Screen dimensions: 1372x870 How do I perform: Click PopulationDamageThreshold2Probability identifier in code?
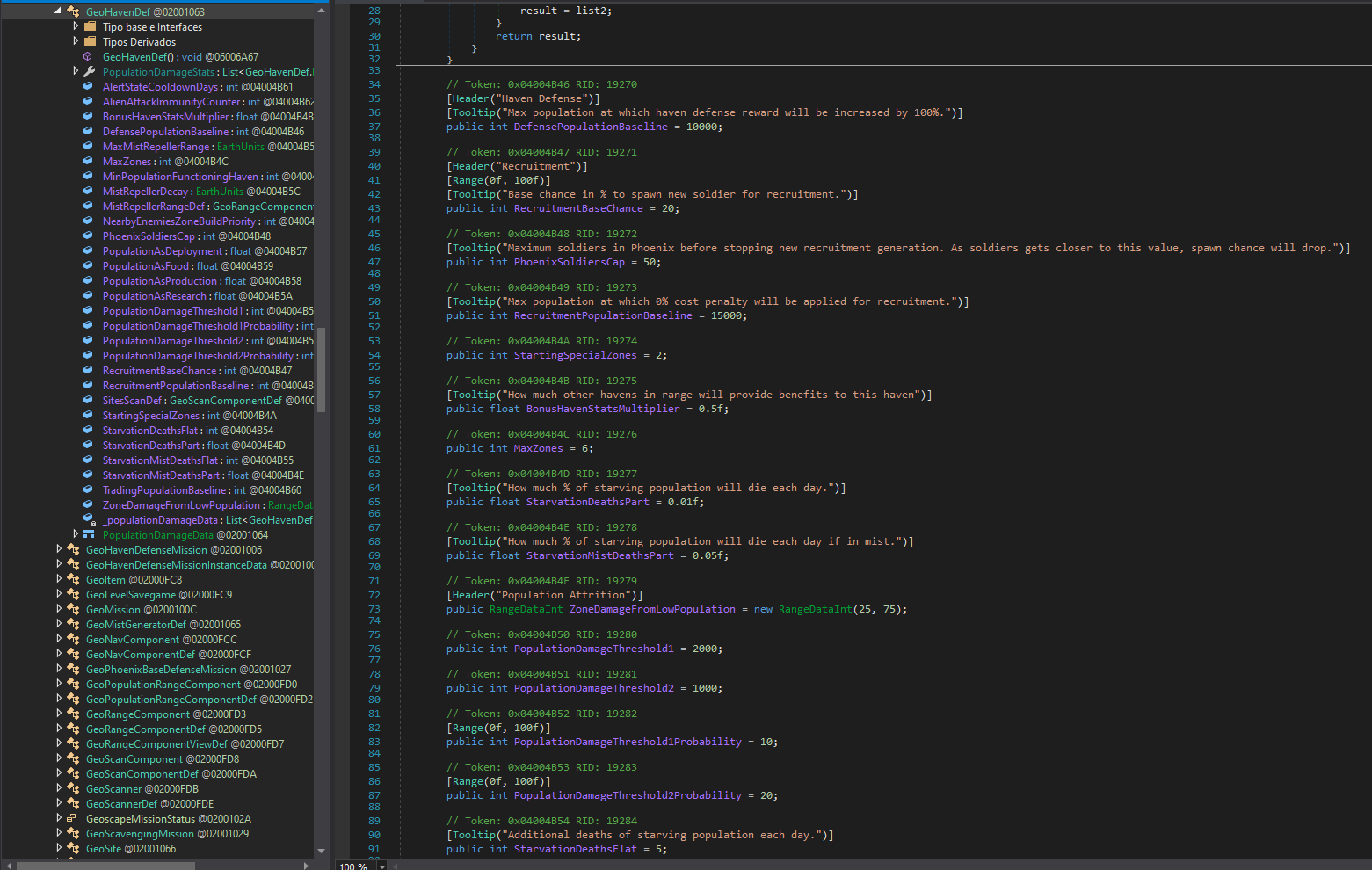tap(628, 795)
